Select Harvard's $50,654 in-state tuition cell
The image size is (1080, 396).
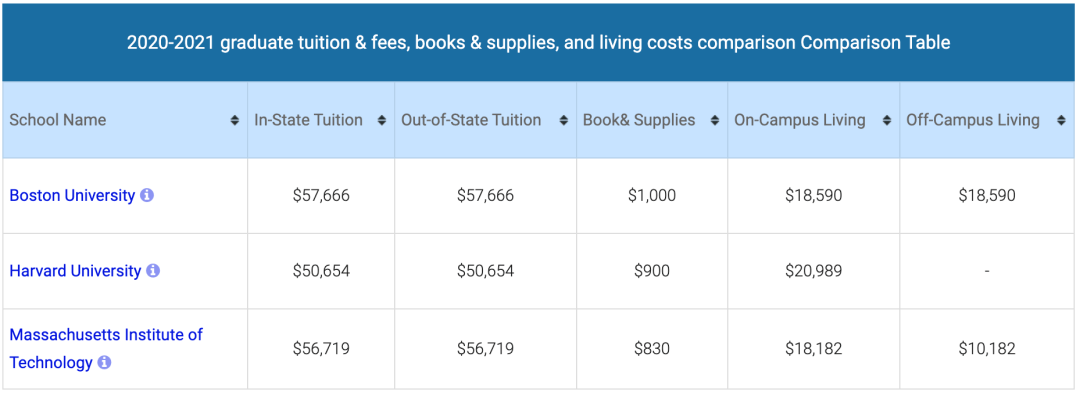(x=321, y=271)
